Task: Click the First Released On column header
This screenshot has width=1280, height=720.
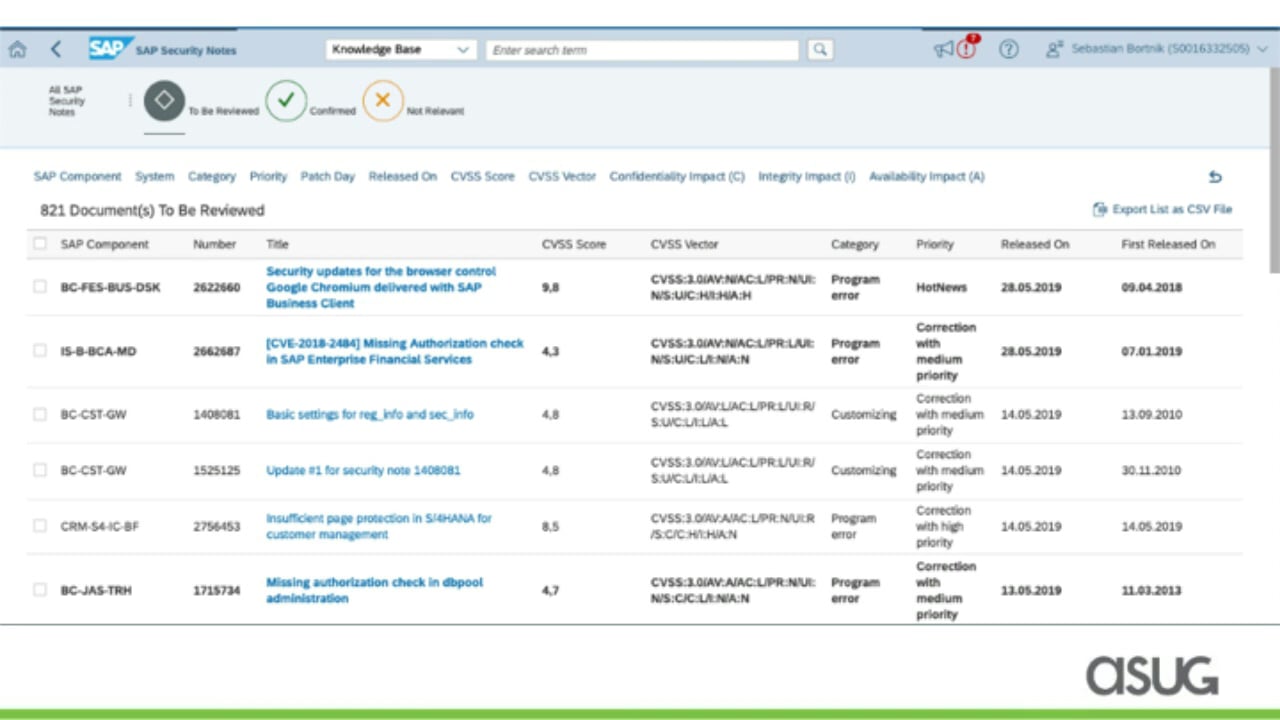Action: click(1168, 244)
